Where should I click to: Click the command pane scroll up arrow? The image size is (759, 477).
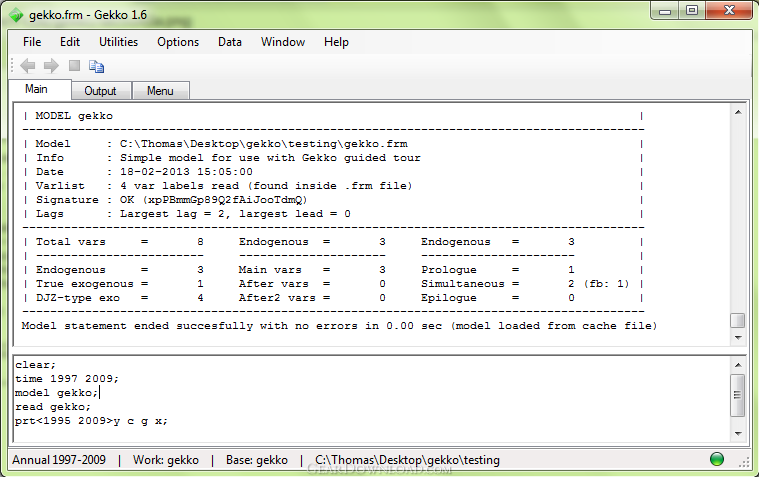(x=738, y=365)
